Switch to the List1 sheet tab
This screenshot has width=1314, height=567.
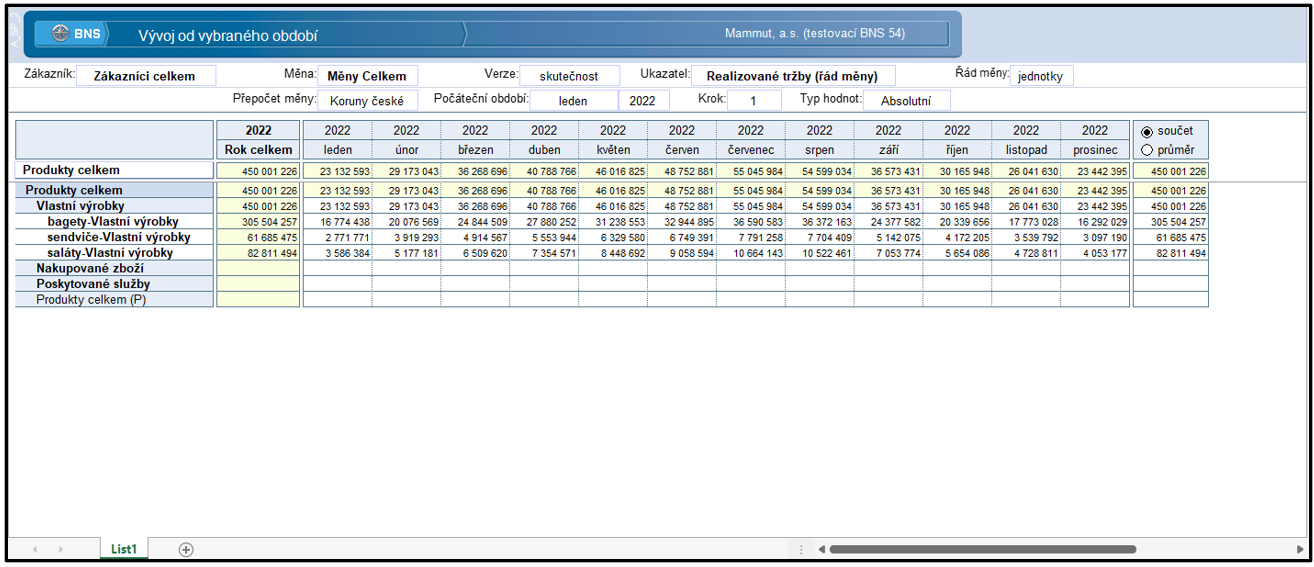[124, 549]
